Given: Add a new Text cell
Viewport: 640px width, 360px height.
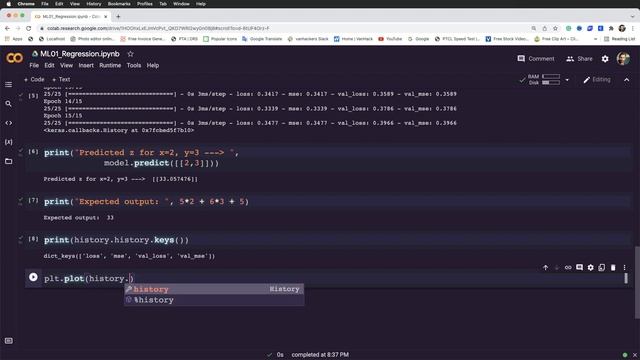Looking at the screenshot, I should click(x=61, y=80).
